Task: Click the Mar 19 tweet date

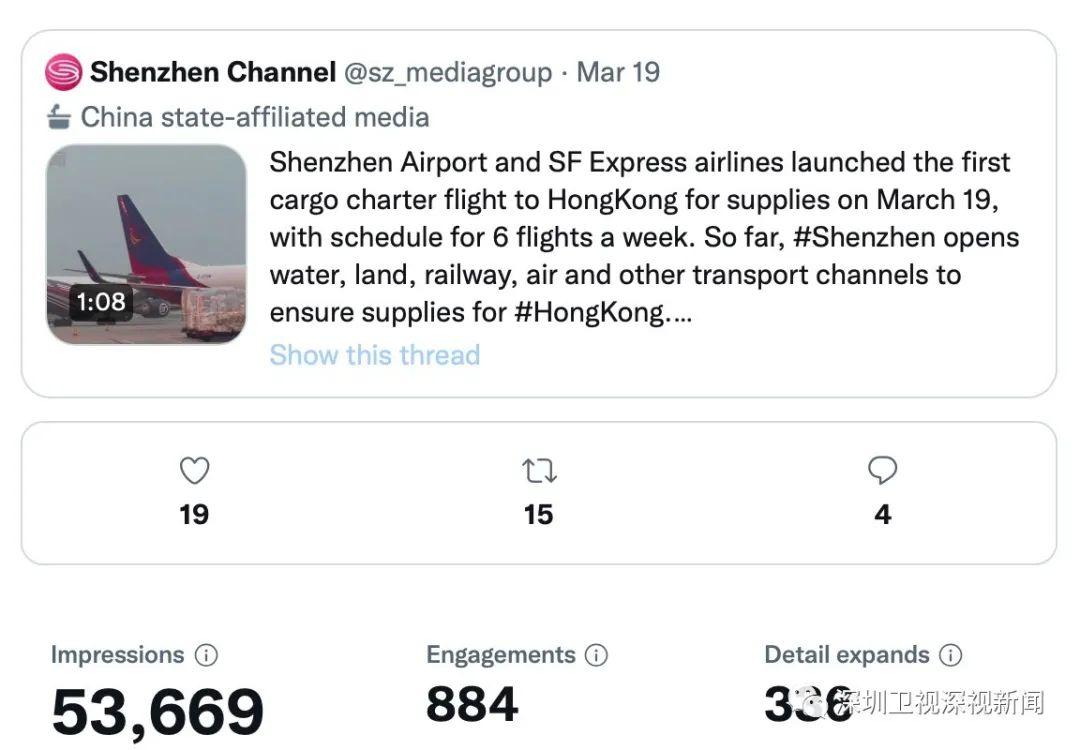Action: [618, 72]
